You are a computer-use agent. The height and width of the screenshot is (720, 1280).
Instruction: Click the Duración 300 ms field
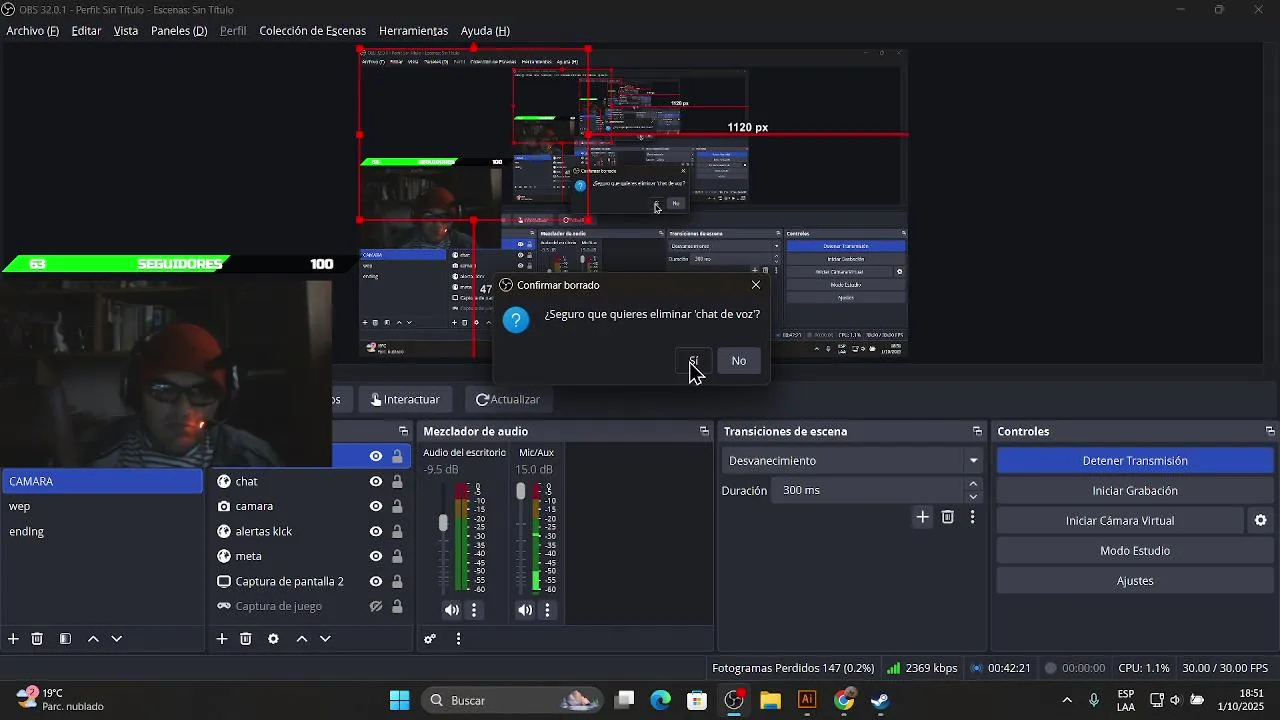click(x=868, y=491)
